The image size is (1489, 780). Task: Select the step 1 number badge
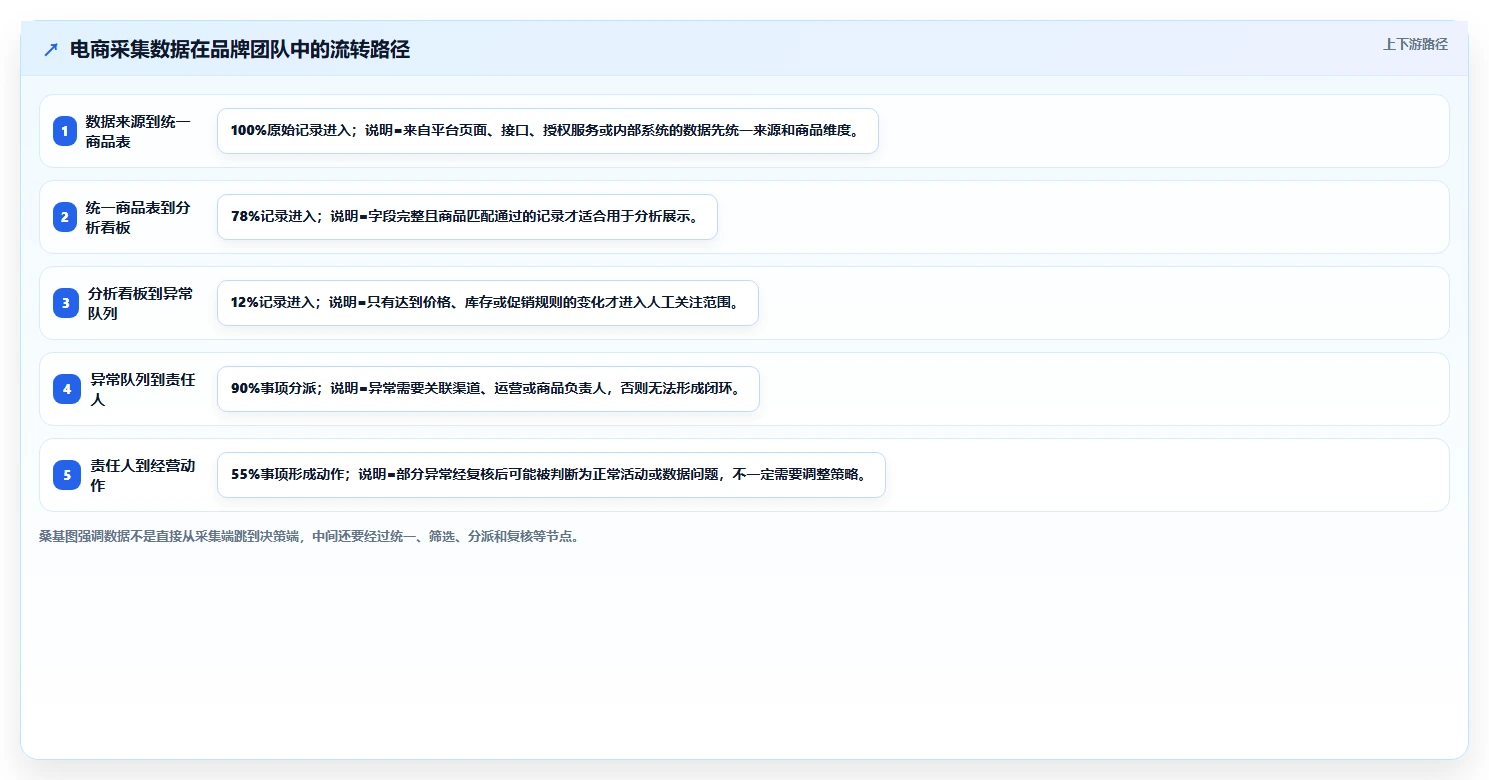coord(66,131)
